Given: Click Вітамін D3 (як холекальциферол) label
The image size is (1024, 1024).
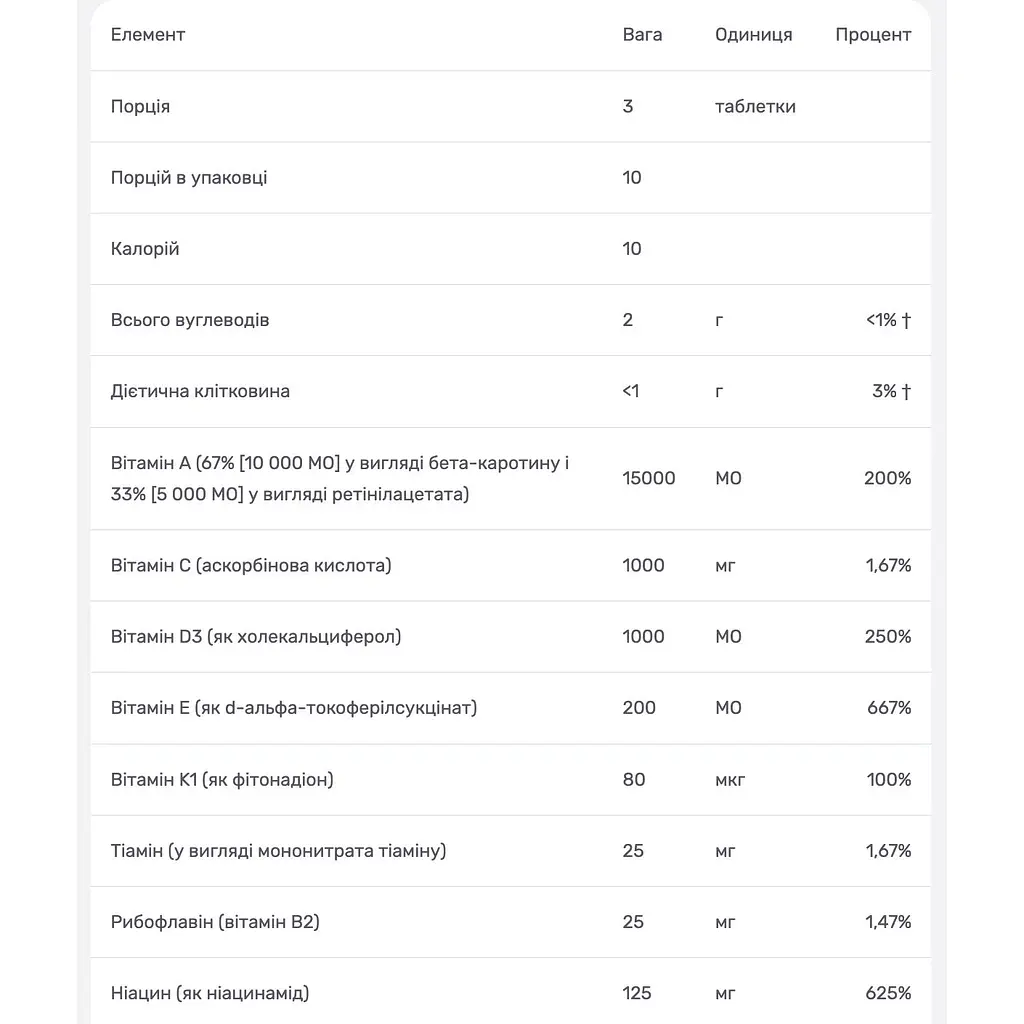Looking at the screenshot, I should 255,637.
